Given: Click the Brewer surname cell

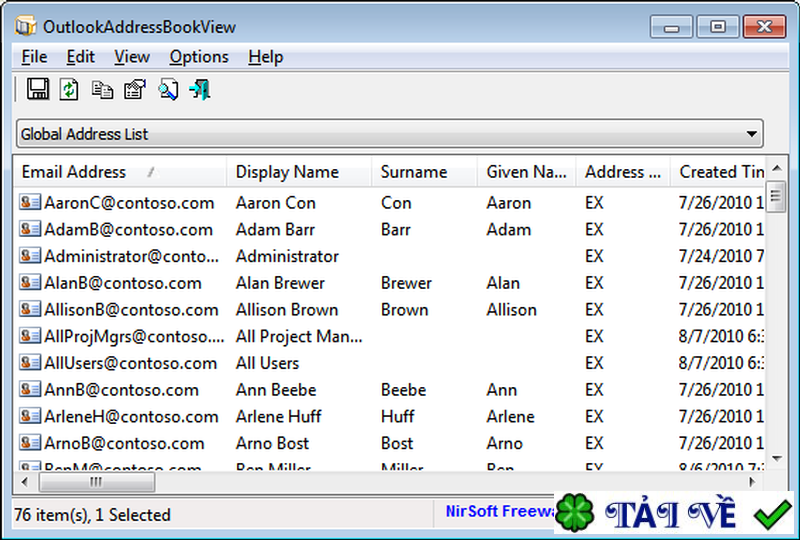Looking at the screenshot, I should click(x=406, y=283).
